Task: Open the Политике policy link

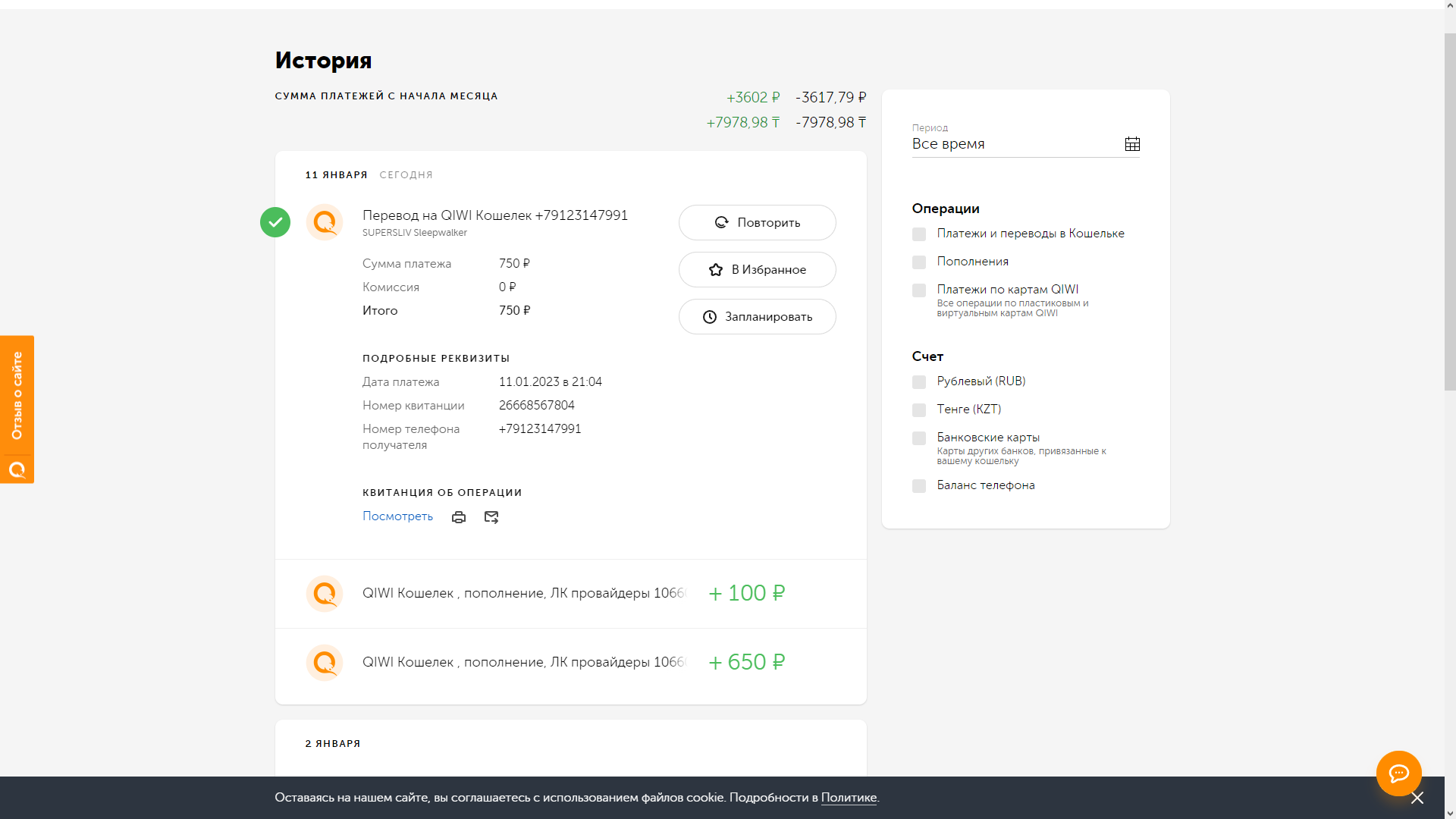Action: (x=849, y=798)
